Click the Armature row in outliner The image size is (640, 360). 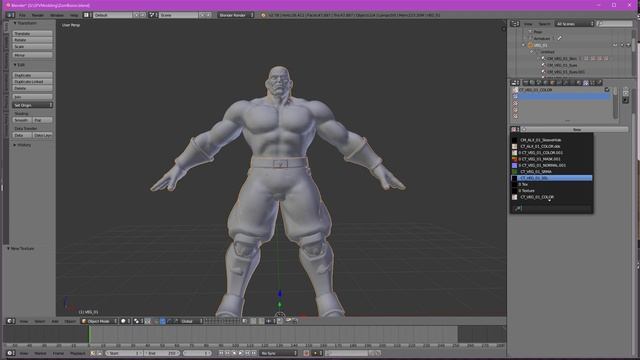542,38
